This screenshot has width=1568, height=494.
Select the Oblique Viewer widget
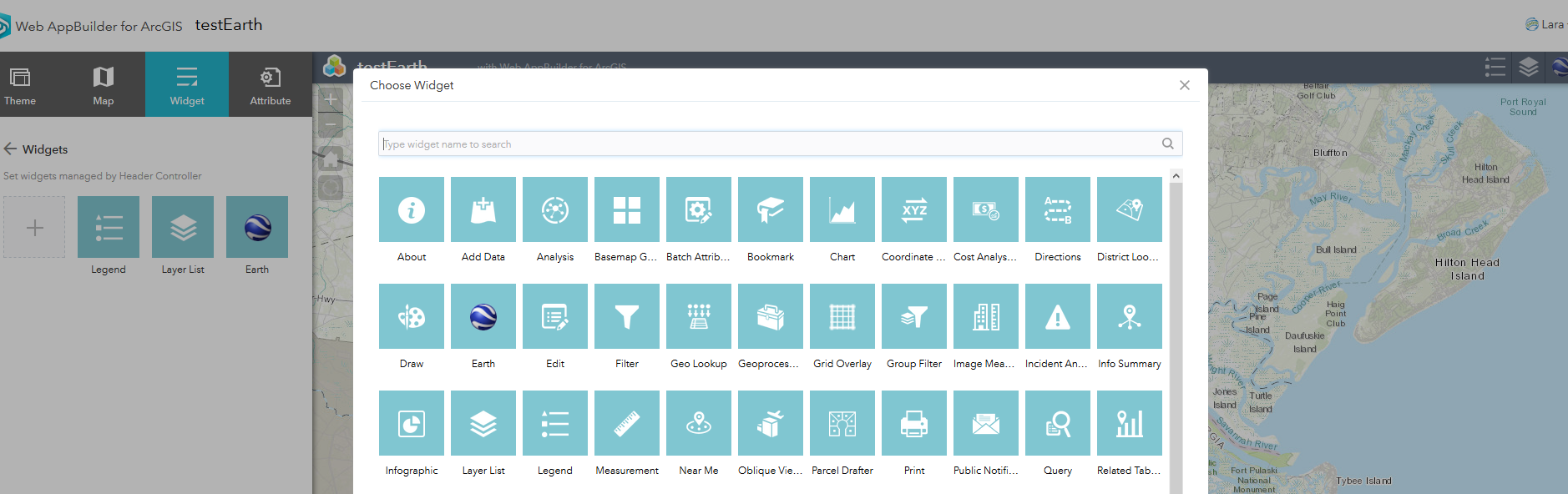pos(770,423)
